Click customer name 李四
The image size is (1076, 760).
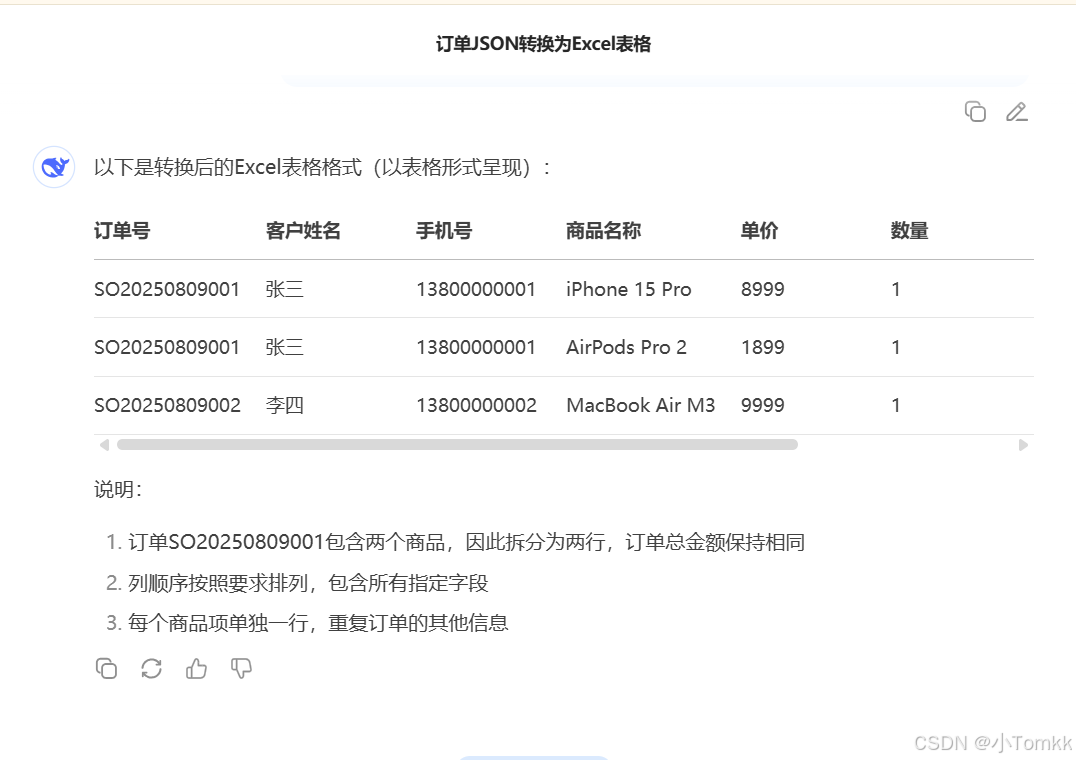pos(285,405)
